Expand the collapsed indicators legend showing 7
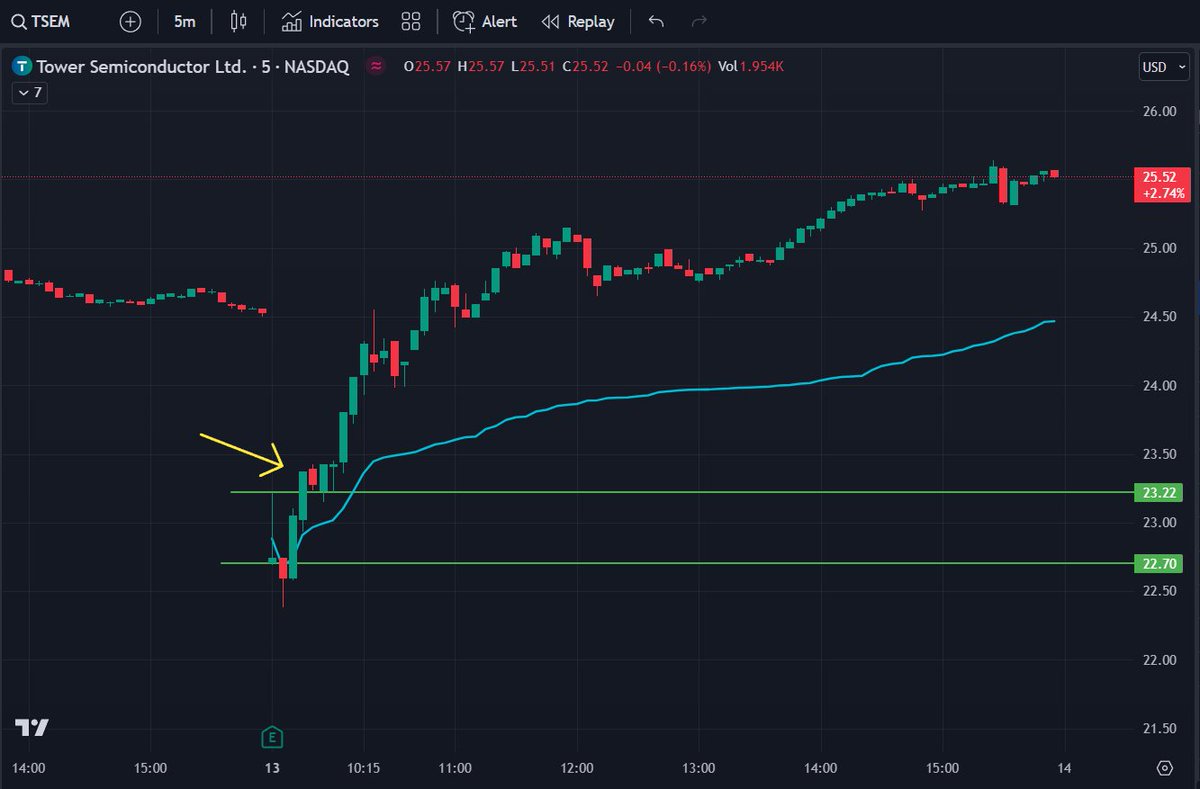Screen dimensions: 1200x789 click(x=29, y=93)
